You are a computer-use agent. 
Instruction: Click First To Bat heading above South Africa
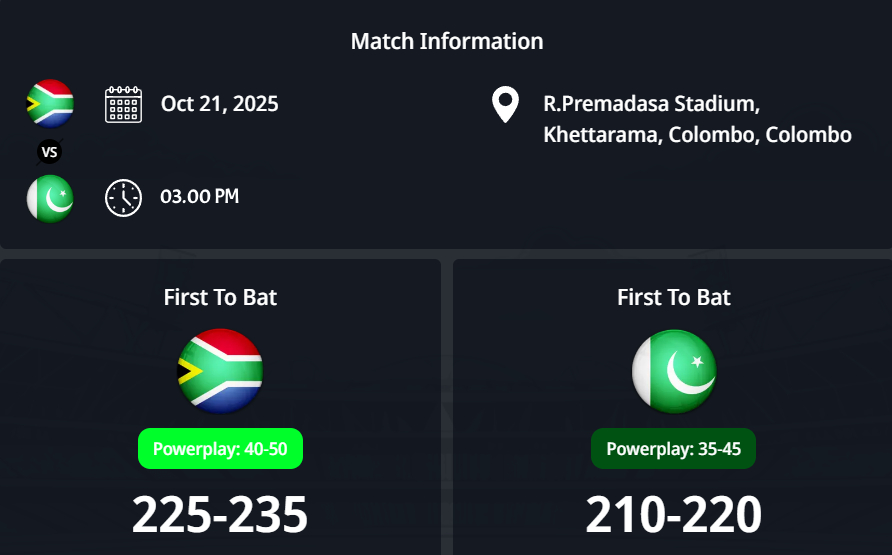tap(220, 297)
